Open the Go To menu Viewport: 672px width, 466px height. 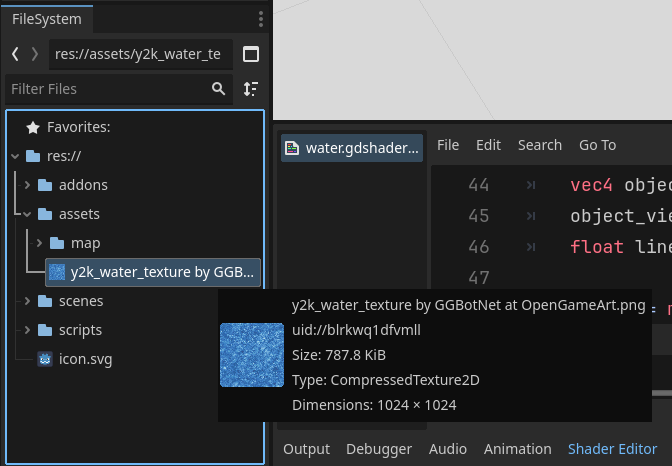click(x=597, y=145)
